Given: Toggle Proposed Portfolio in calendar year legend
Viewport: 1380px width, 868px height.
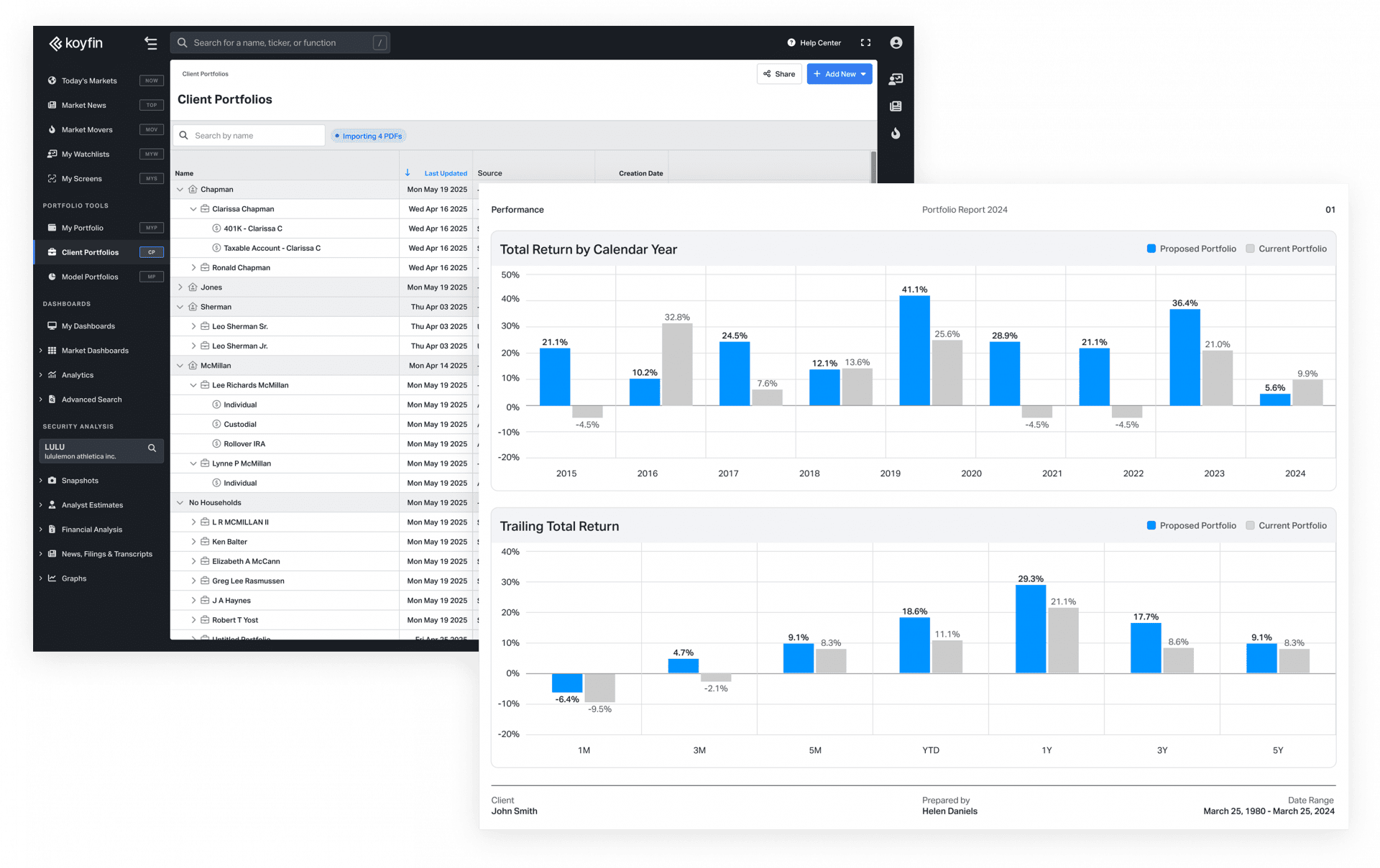Looking at the screenshot, I should [1198, 249].
